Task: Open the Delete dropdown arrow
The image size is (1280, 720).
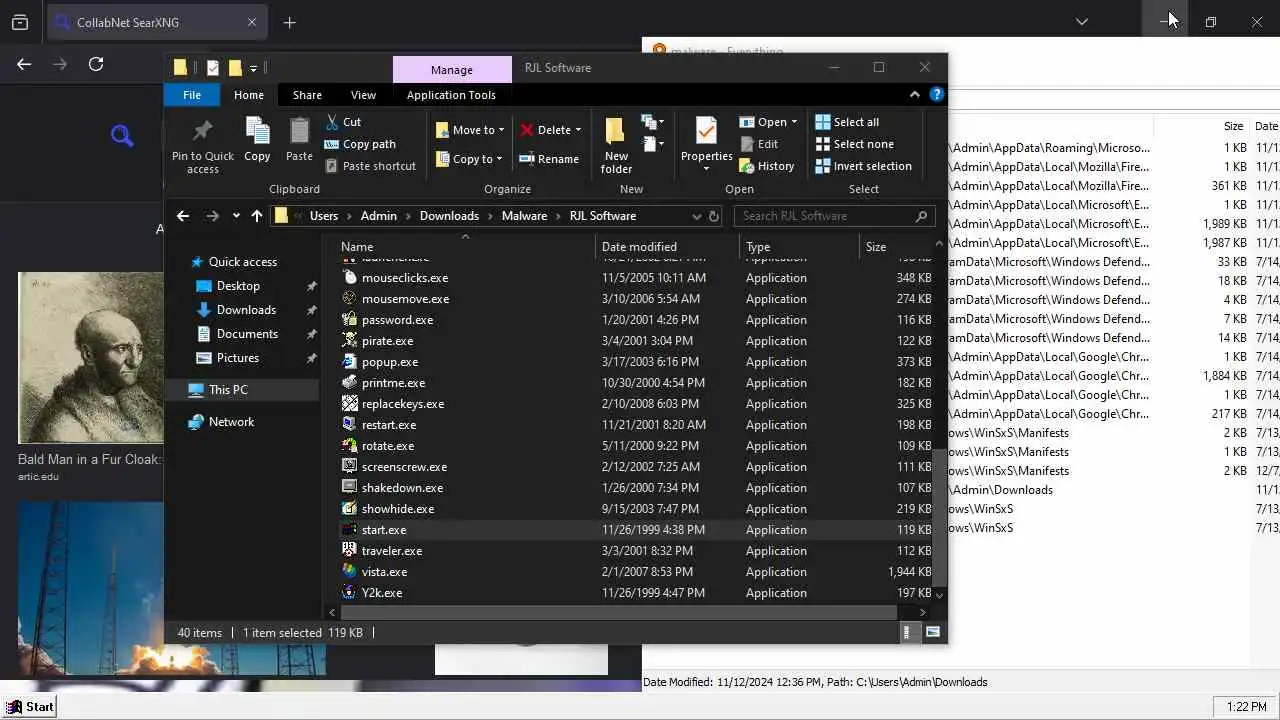Action: [x=577, y=130]
